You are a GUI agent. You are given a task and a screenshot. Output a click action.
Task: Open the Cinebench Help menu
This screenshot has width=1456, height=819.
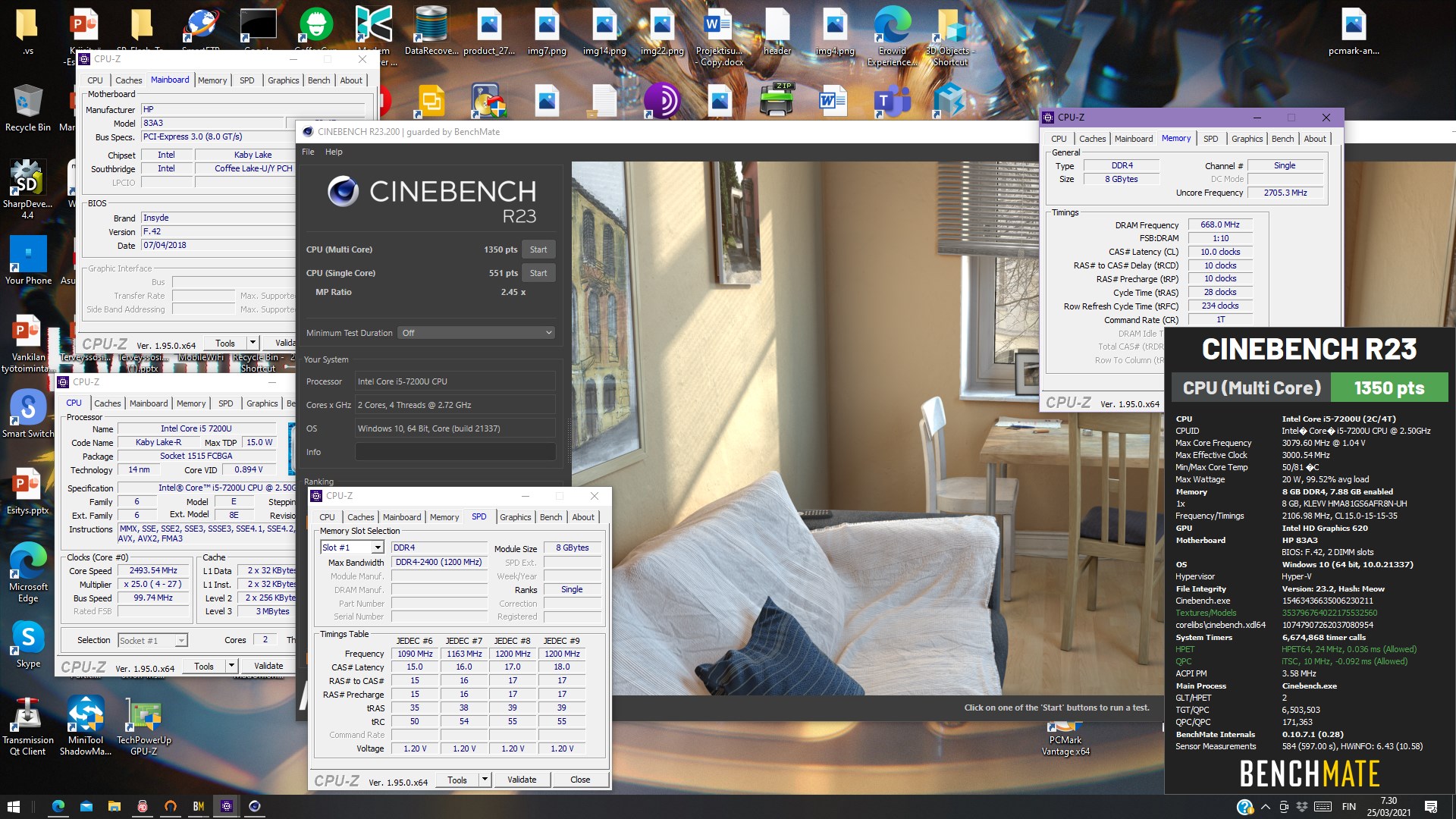[334, 152]
